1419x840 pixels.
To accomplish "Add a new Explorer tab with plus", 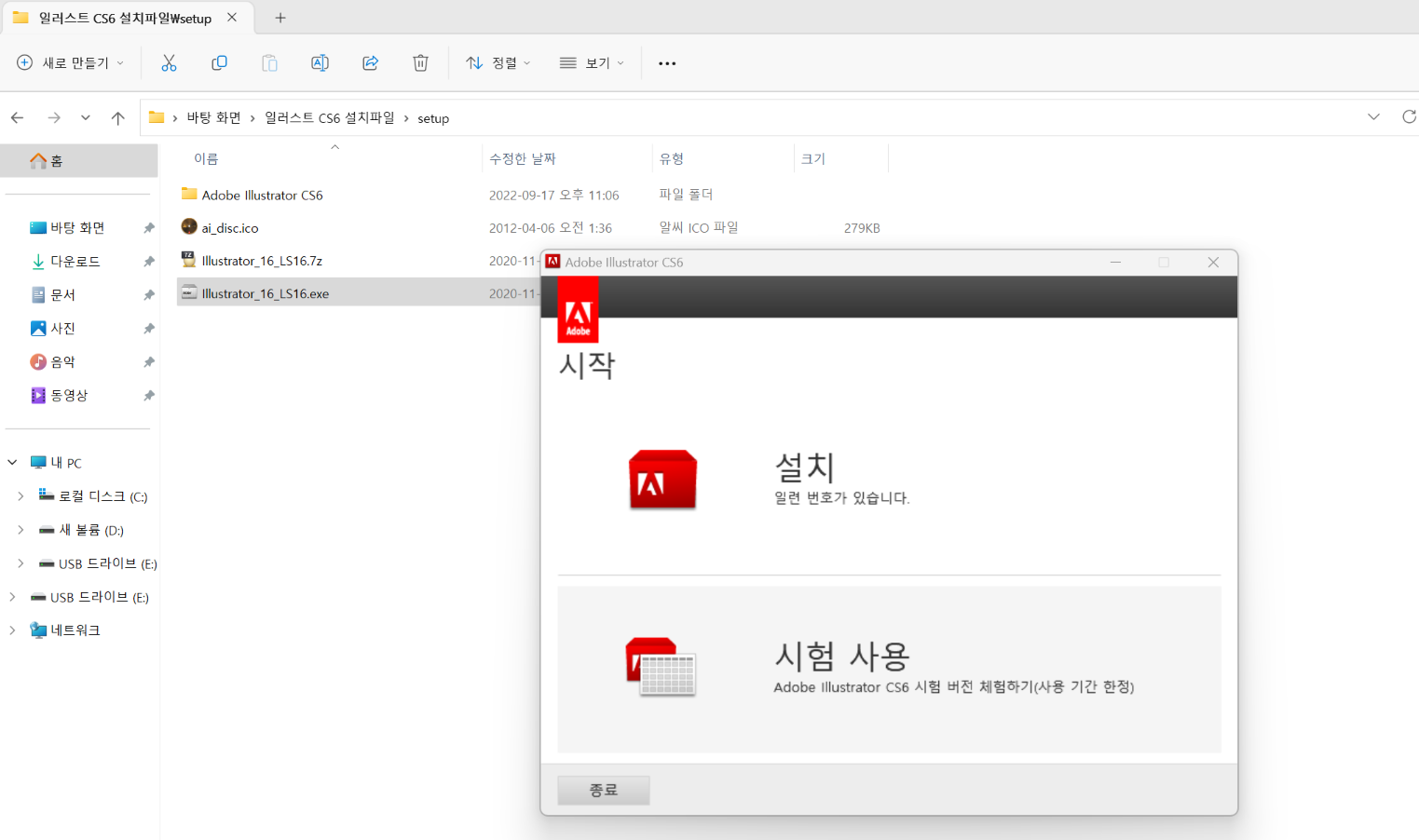I will click(x=280, y=18).
